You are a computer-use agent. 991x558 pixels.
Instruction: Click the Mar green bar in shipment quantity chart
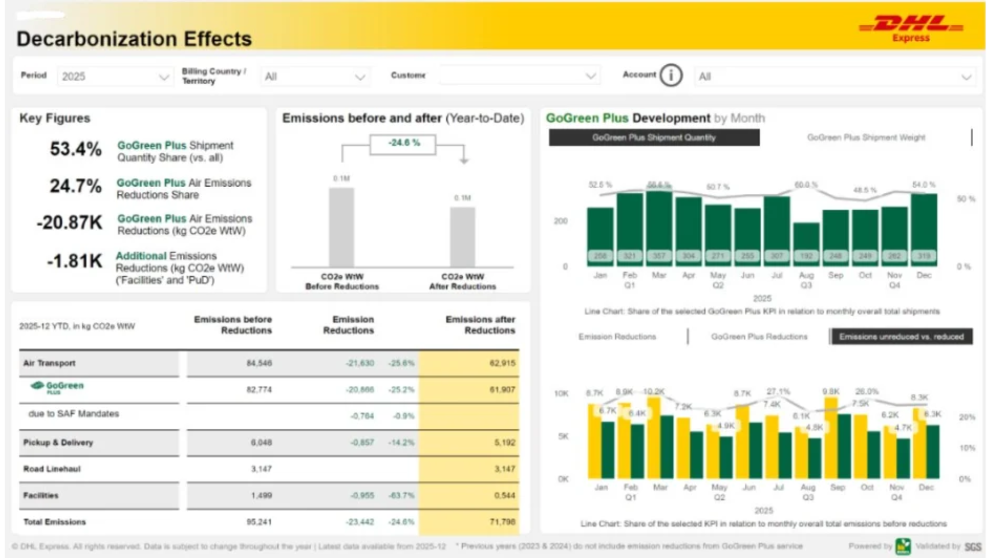point(659,228)
